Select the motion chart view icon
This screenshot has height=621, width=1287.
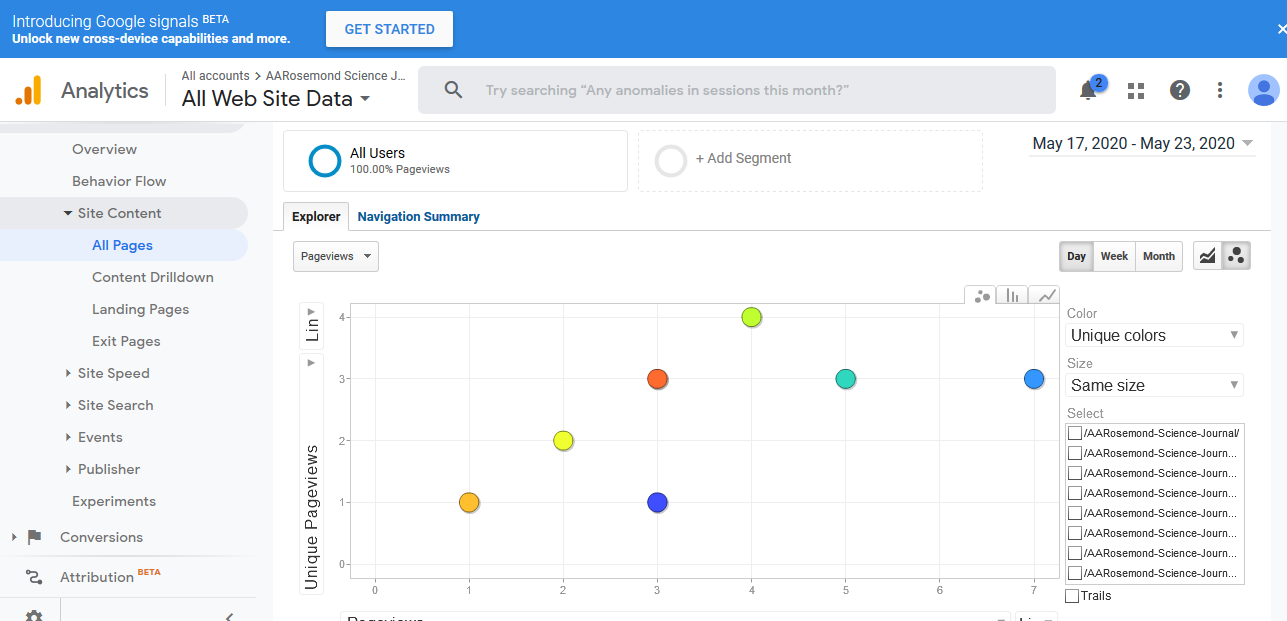click(x=1237, y=256)
